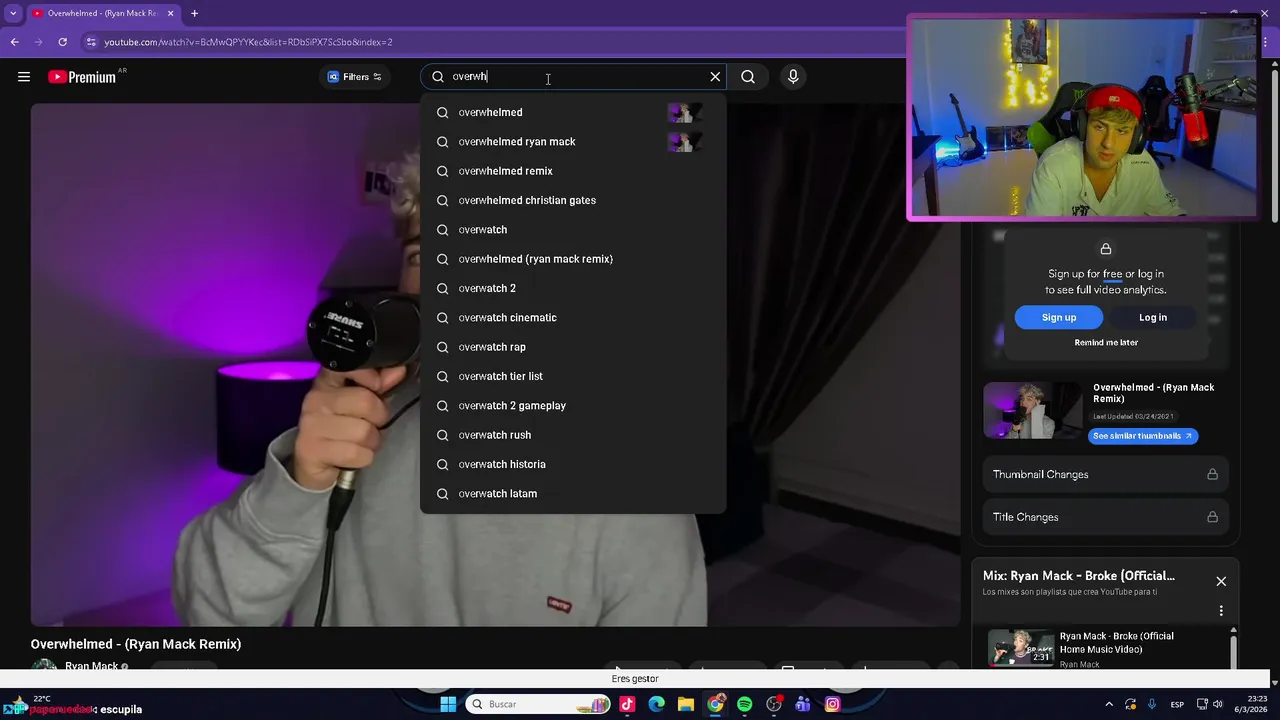Open a new browser tab
This screenshot has height=720, width=1280.
194,13
